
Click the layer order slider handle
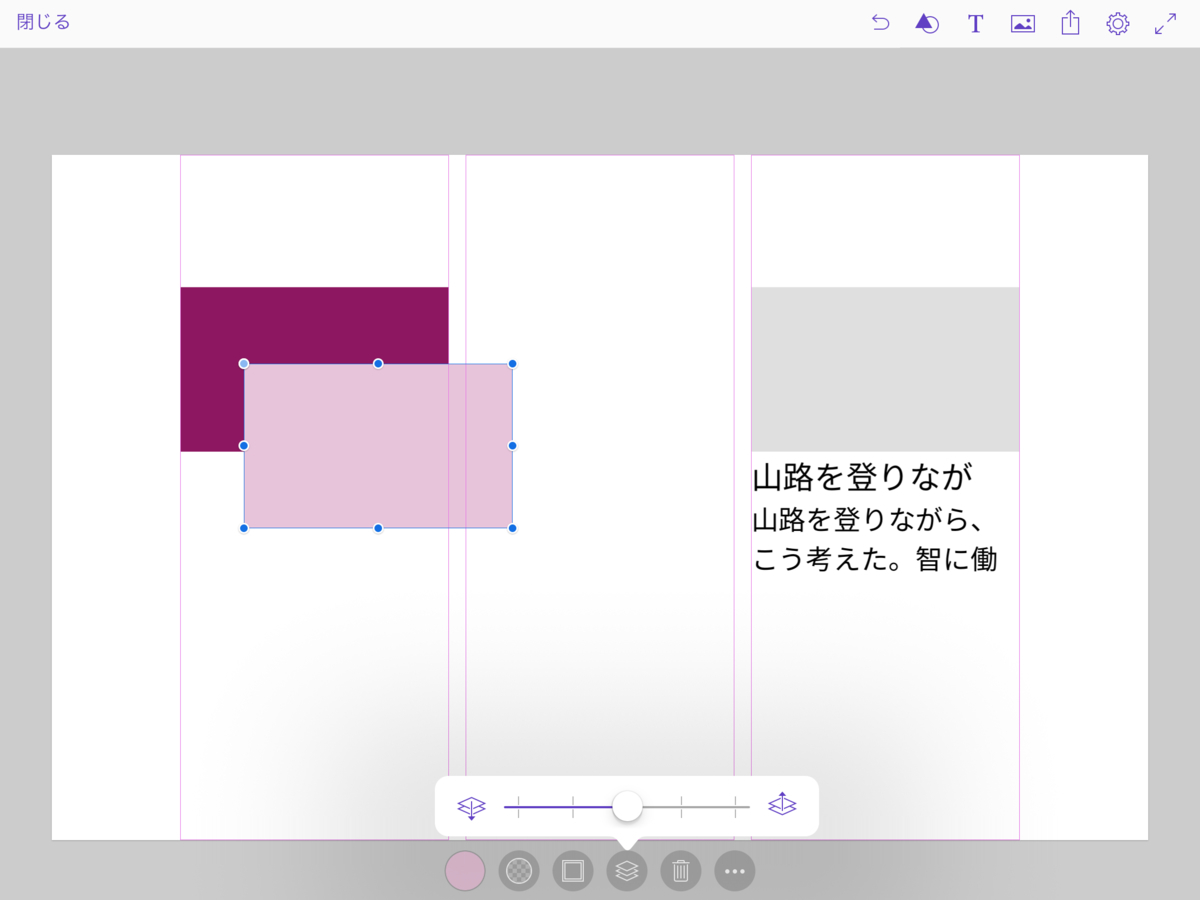[628, 804]
